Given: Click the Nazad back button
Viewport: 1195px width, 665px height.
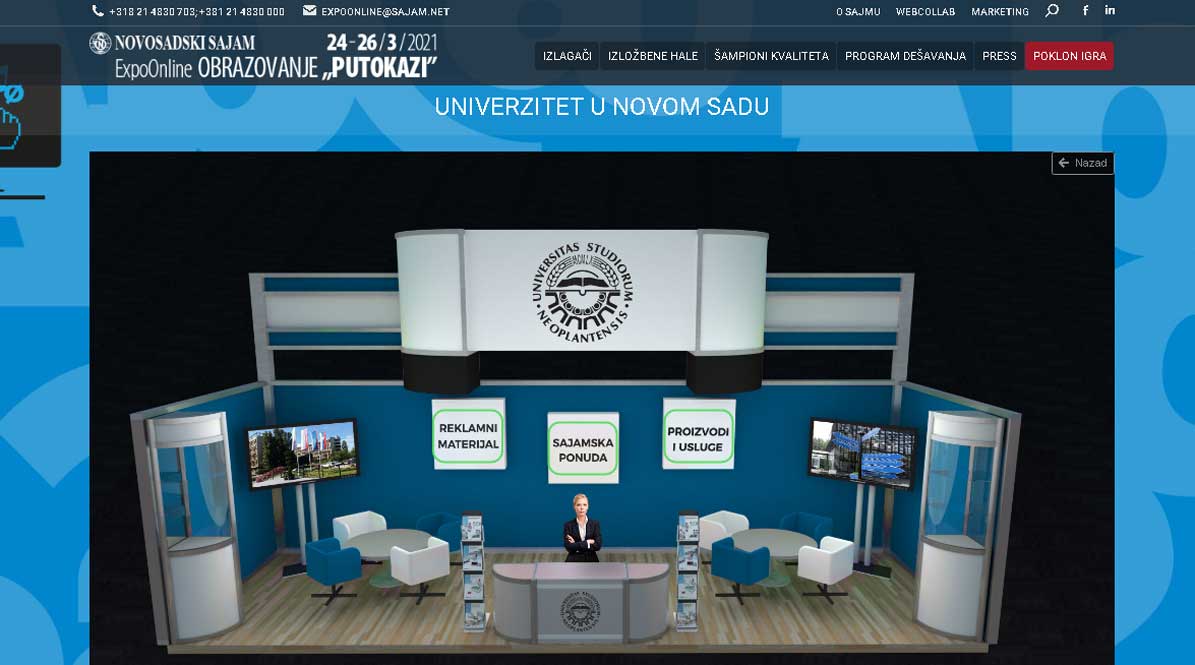Looking at the screenshot, I should pos(1082,163).
